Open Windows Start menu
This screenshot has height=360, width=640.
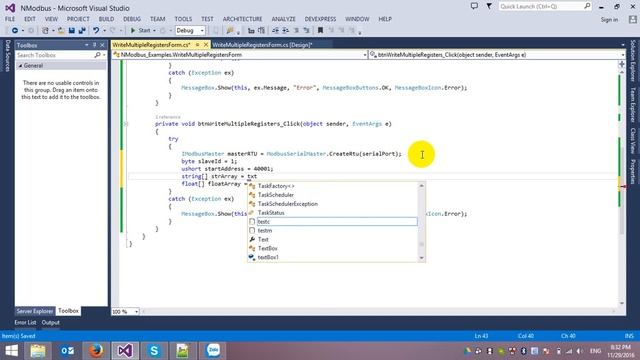[x=11, y=351]
